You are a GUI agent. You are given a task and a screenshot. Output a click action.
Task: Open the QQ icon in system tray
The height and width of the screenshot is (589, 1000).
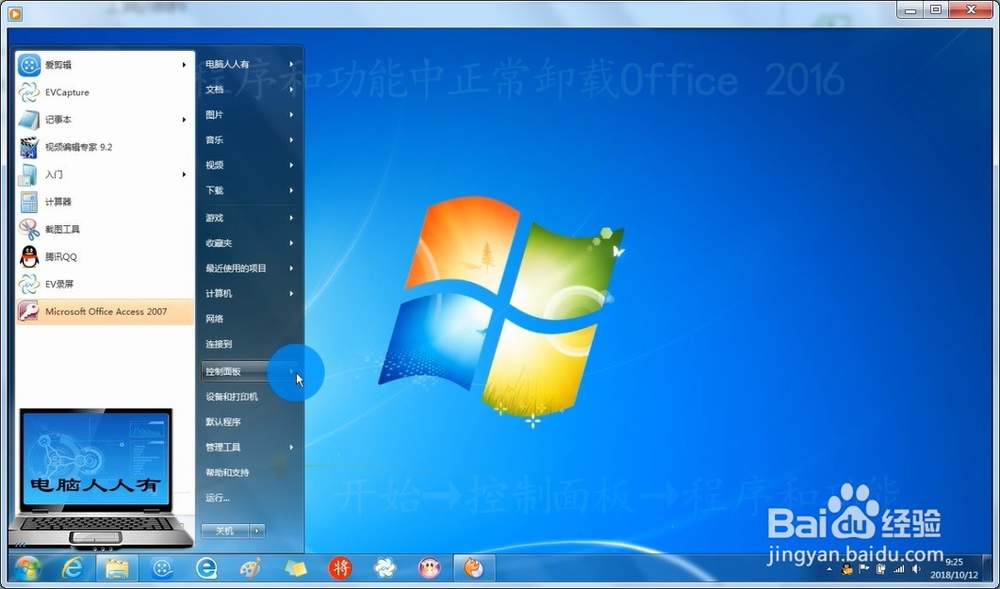pyautogui.click(x=847, y=569)
